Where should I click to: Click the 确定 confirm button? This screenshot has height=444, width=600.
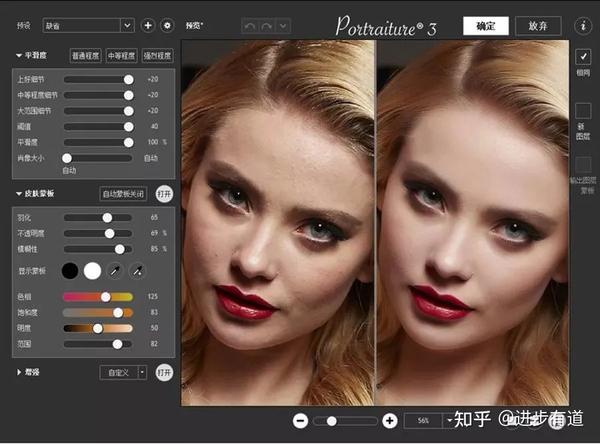pyautogui.click(x=486, y=26)
